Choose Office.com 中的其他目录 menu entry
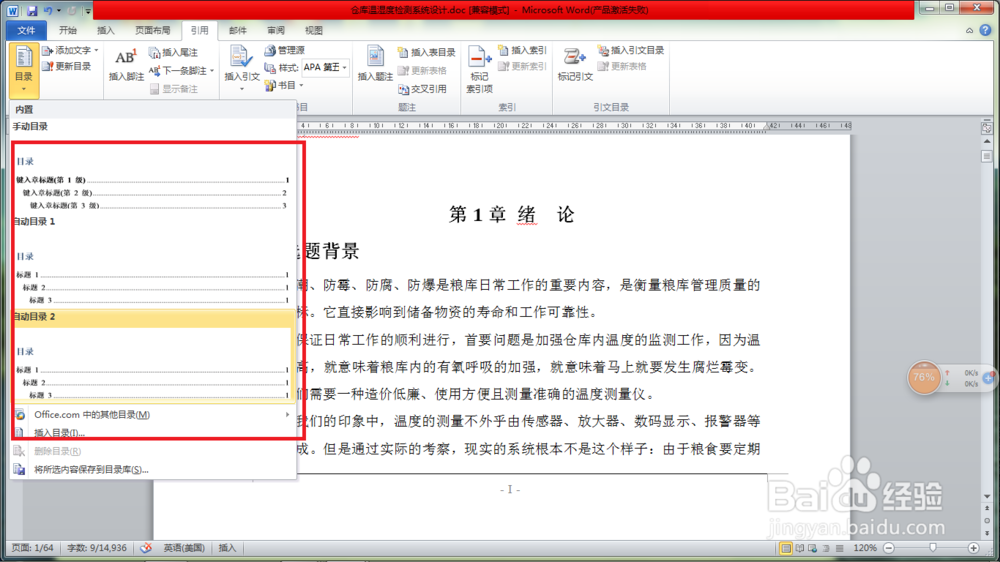The height and width of the screenshot is (562, 1000). pyautogui.click(x=153, y=415)
